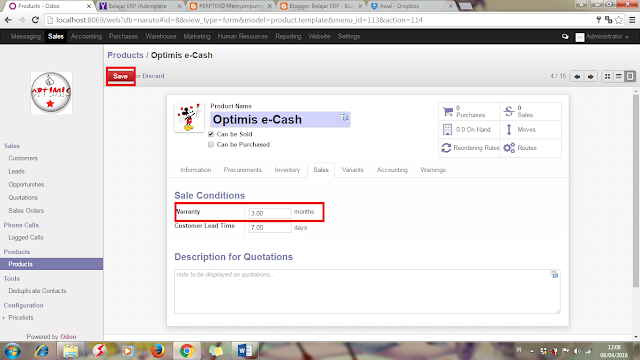Open the Administrator user dropdown
The width and height of the screenshot is (640, 360).
(602, 37)
